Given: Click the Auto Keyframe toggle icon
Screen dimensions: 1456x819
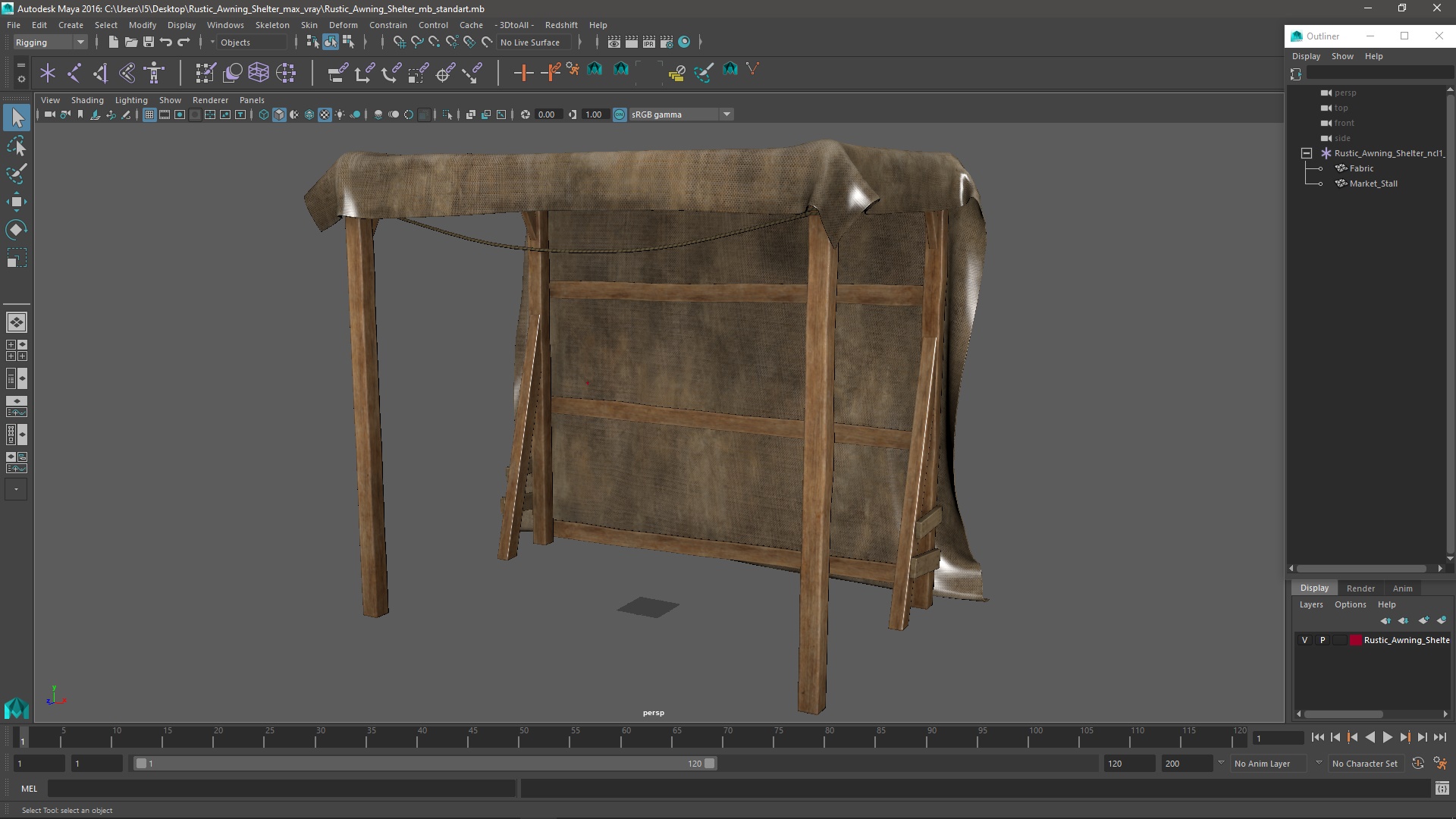Looking at the screenshot, I should tap(1417, 764).
